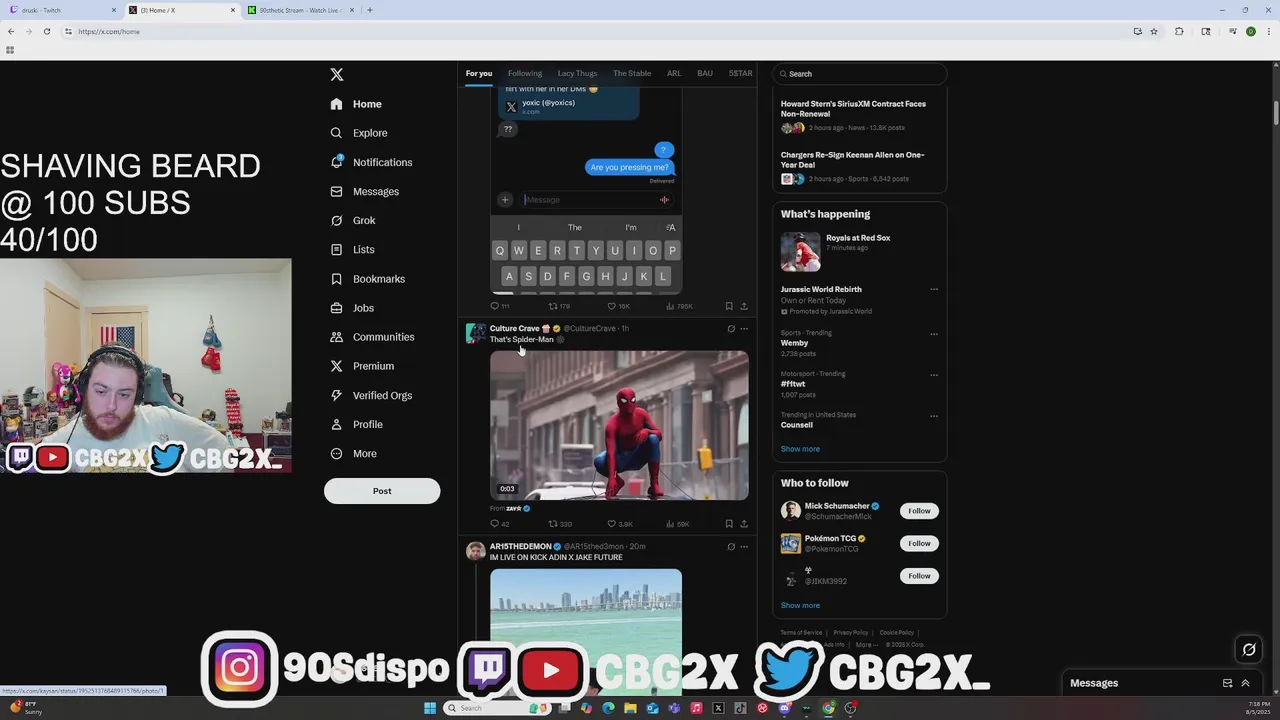1280x720 pixels.
Task: Open more options on AR15THEDEMON post
Action: pyautogui.click(x=744, y=547)
